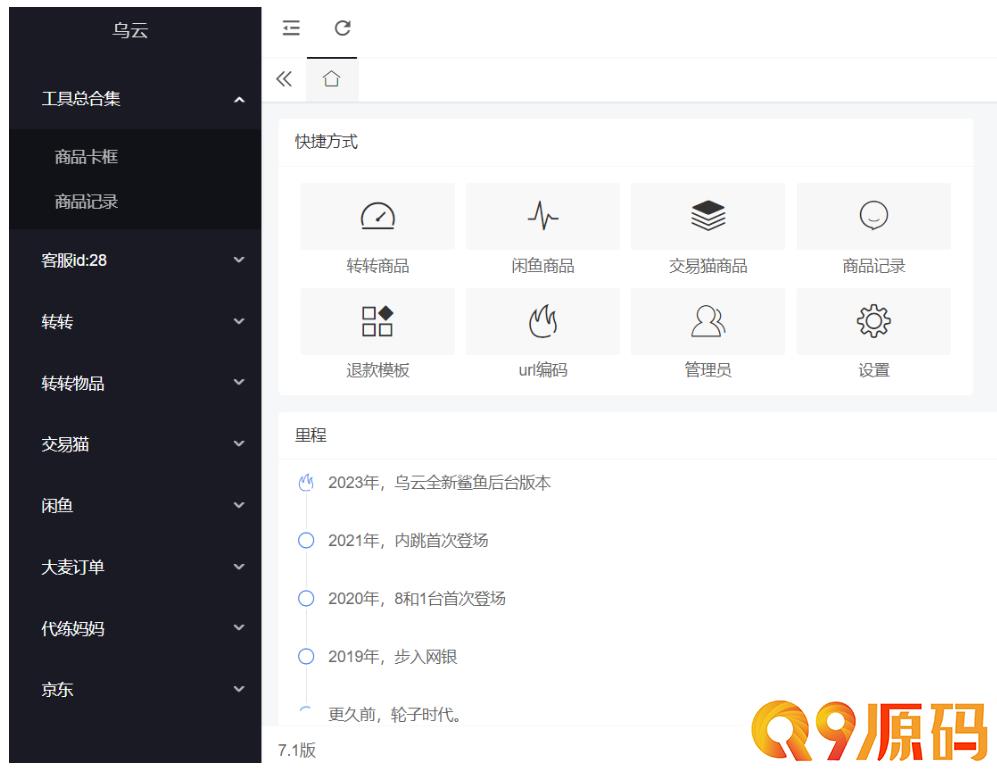Expand the 转转物品 menu arrow
997x769 pixels.
coord(239,382)
